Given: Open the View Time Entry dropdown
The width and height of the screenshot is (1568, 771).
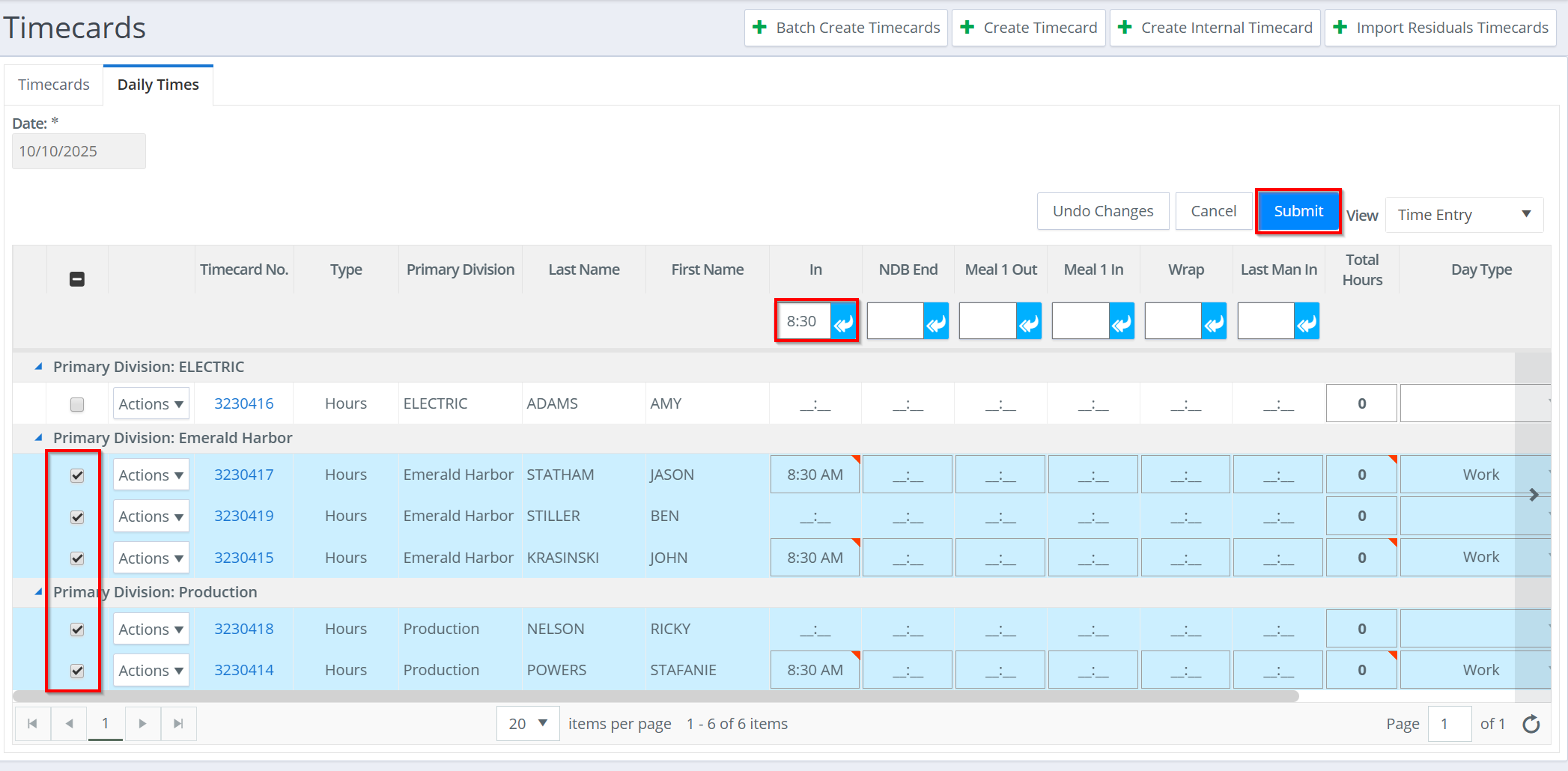Looking at the screenshot, I should tap(1464, 215).
